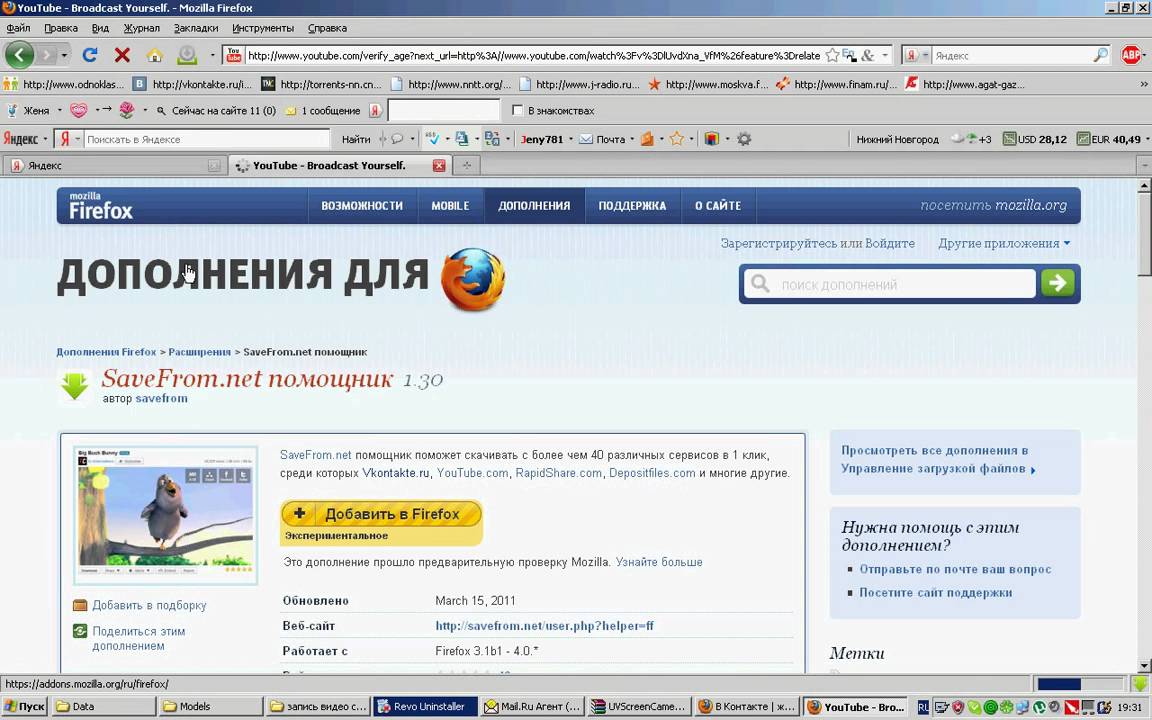Screen dimensions: 1152x720
Task: Click the Найти button in Yandex bar
Action: [356, 139]
